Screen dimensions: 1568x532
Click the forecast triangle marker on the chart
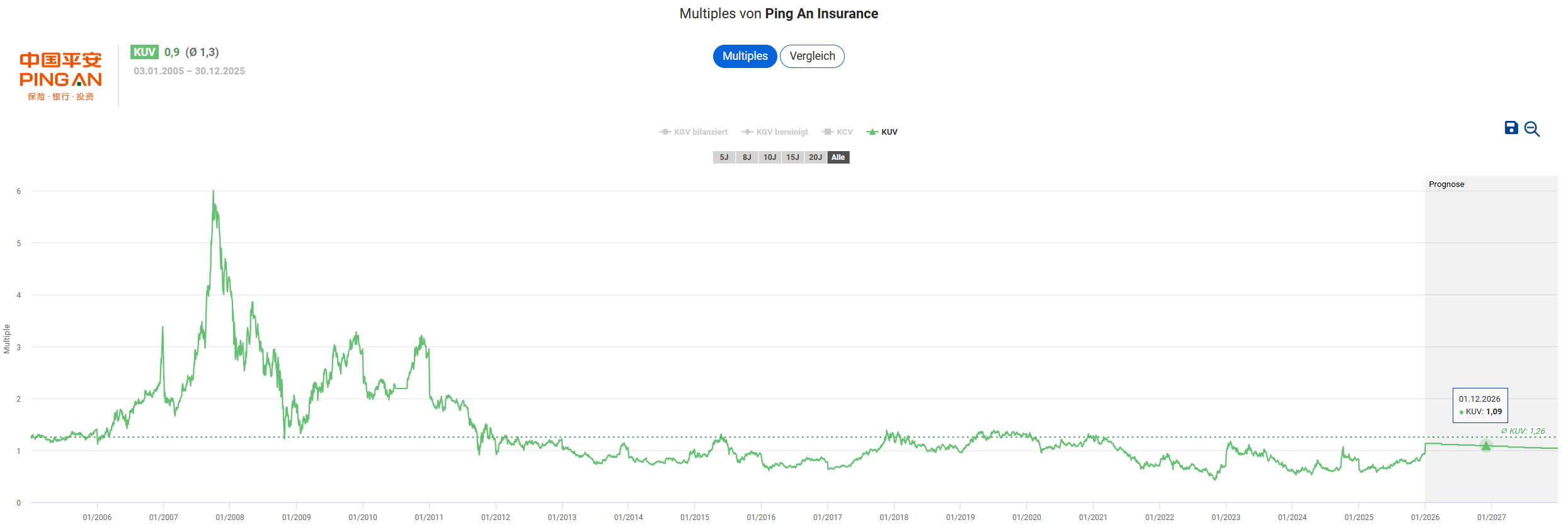point(1485,446)
